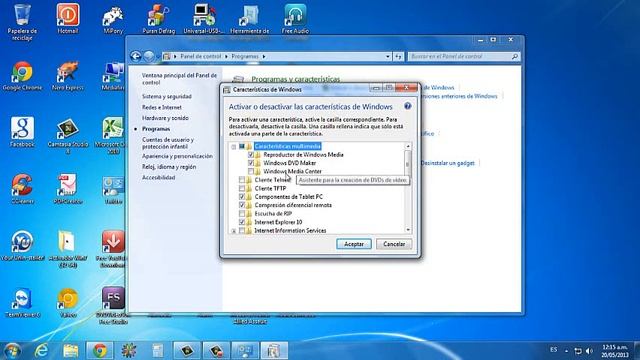Check the Escucha de RIP checkbox
640x360 pixels.
242,213
